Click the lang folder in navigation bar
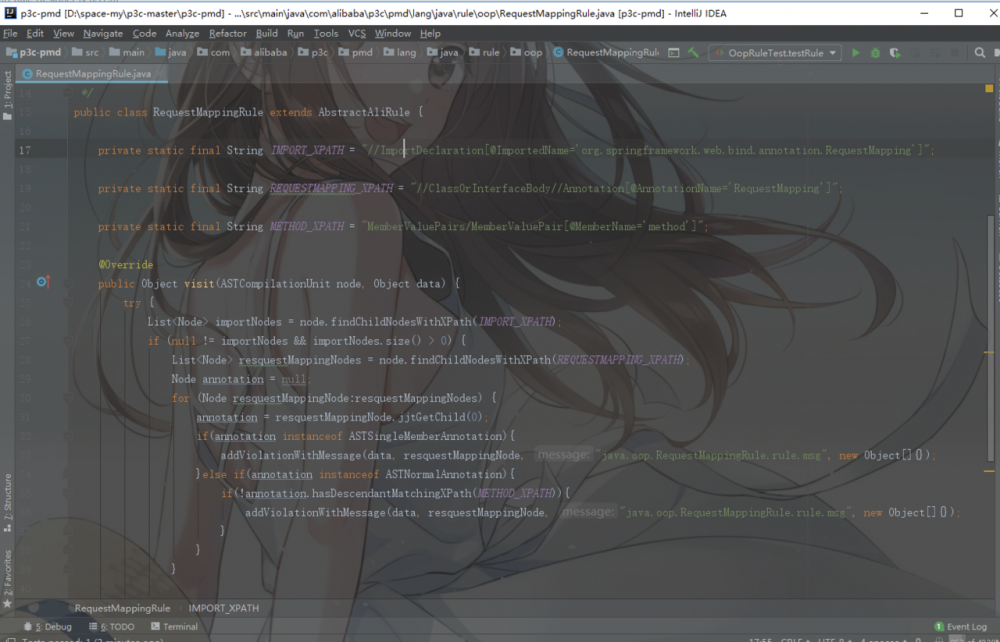 coord(400,52)
